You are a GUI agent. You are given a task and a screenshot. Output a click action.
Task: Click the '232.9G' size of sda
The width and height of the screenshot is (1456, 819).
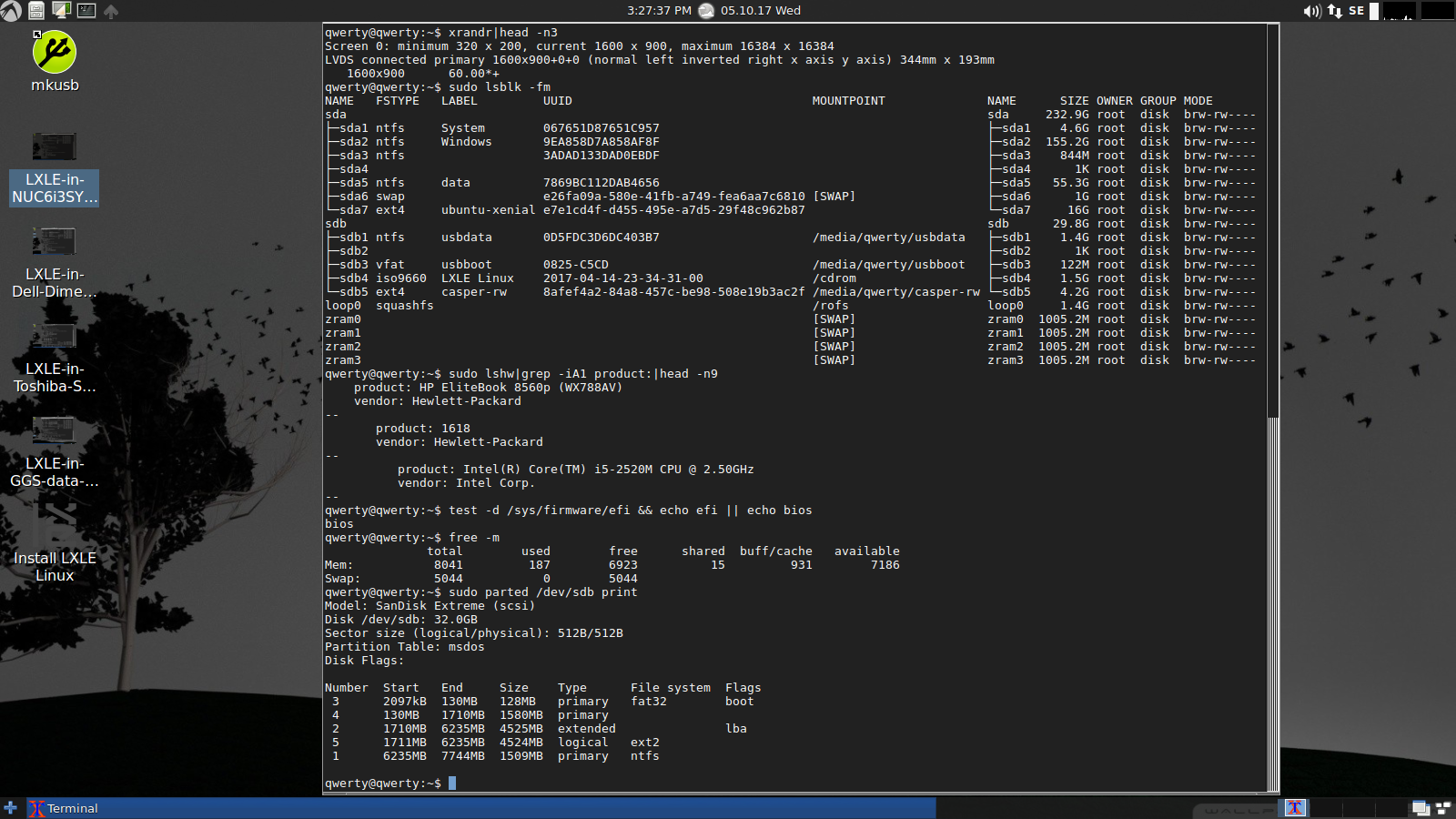[x=1067, y=115]
